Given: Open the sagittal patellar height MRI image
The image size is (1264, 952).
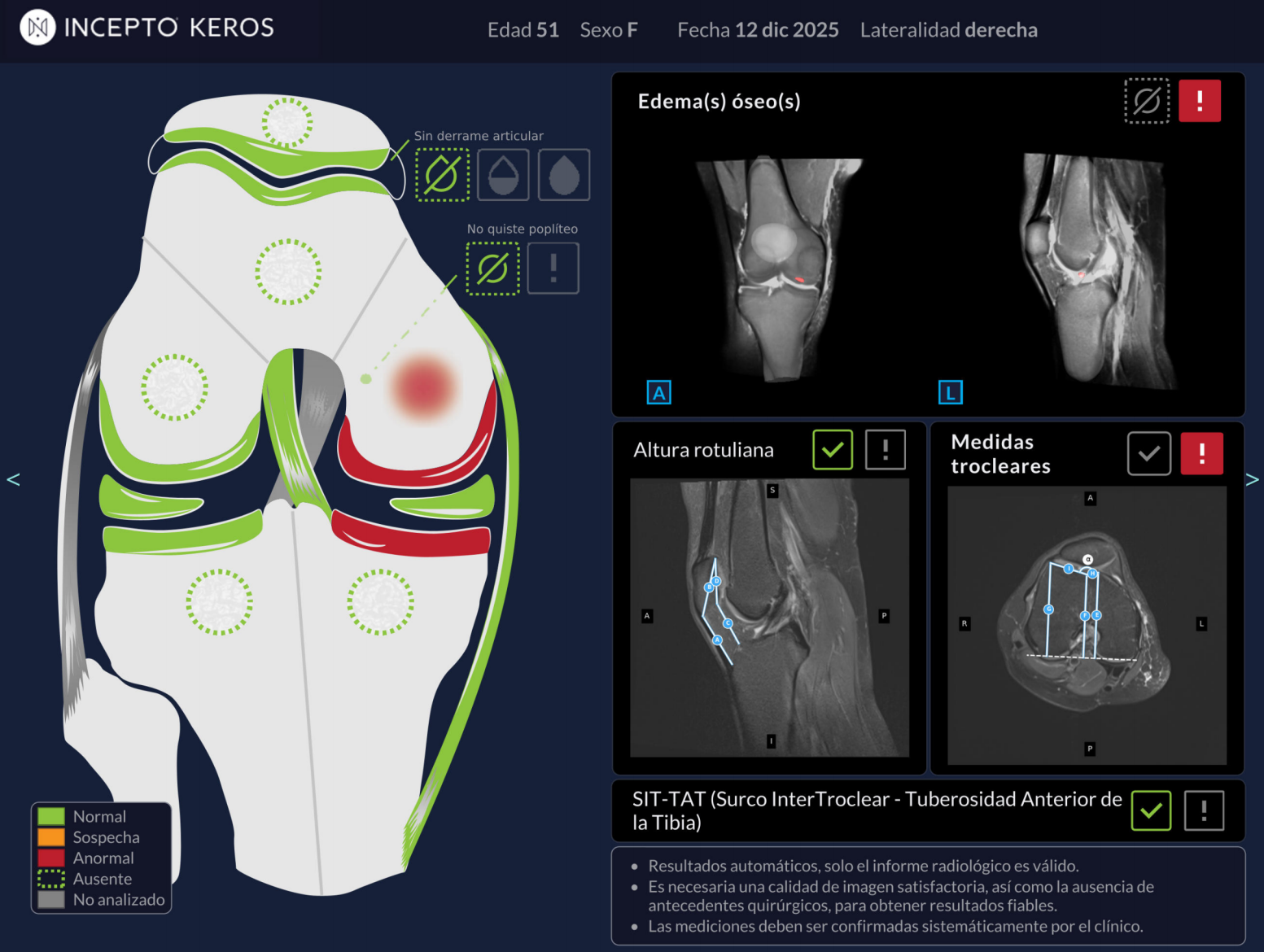Looking at the screenshot, I should 769,618.
